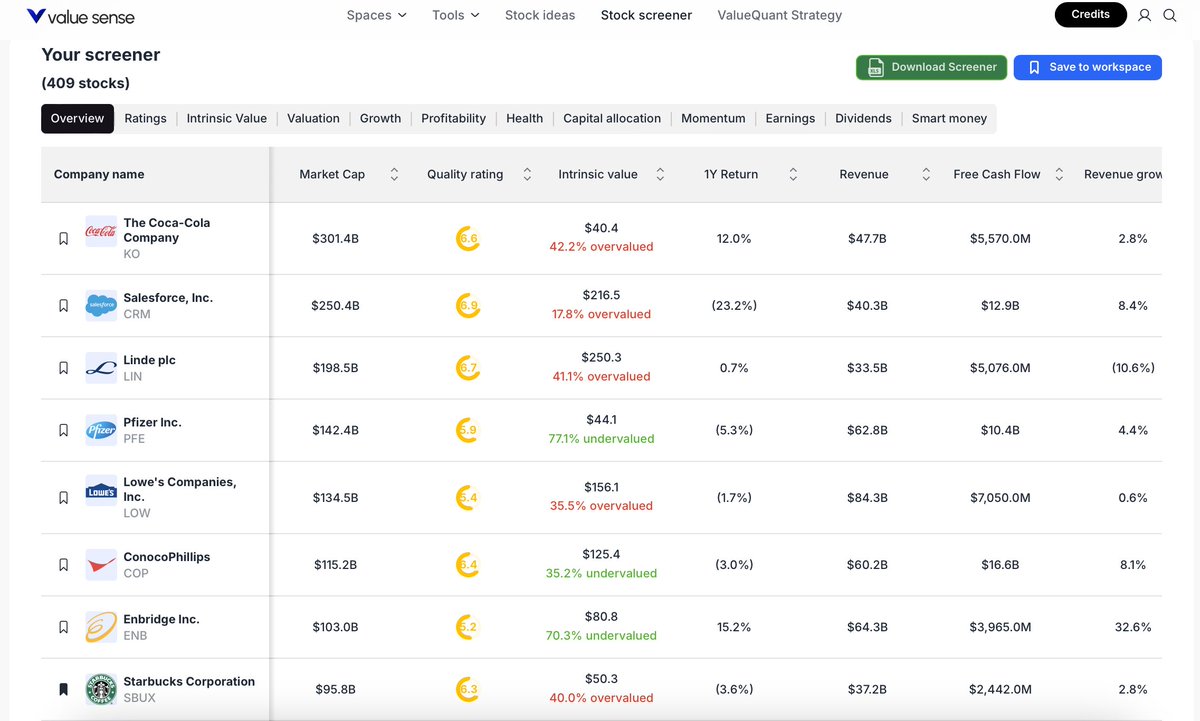Screen dimensions: 1200x721
Task: Click the Pfizer company logo
Action: point(101,430)
